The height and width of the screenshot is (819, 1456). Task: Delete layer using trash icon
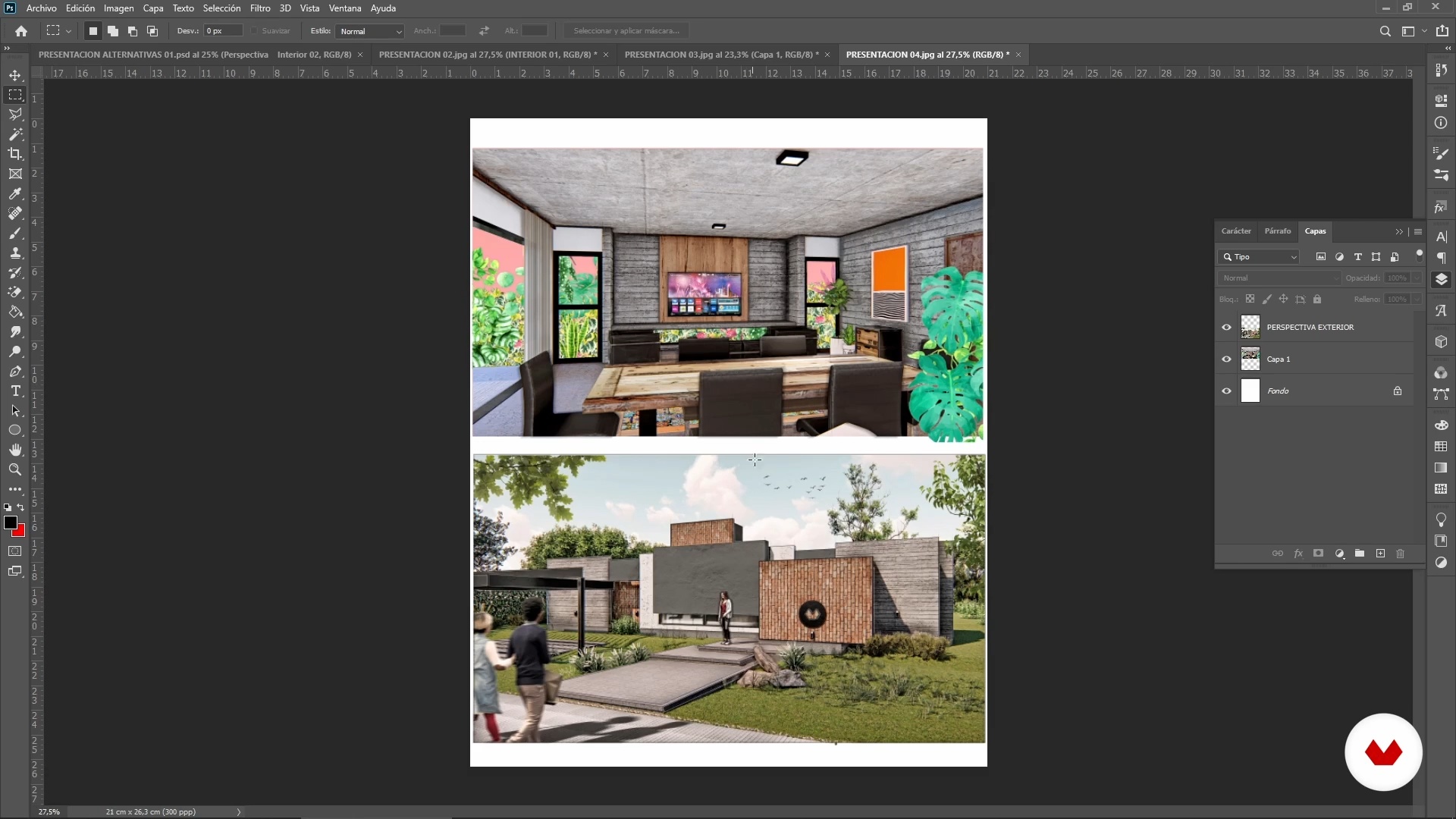pyautogui.click(x=1401, y=554)
